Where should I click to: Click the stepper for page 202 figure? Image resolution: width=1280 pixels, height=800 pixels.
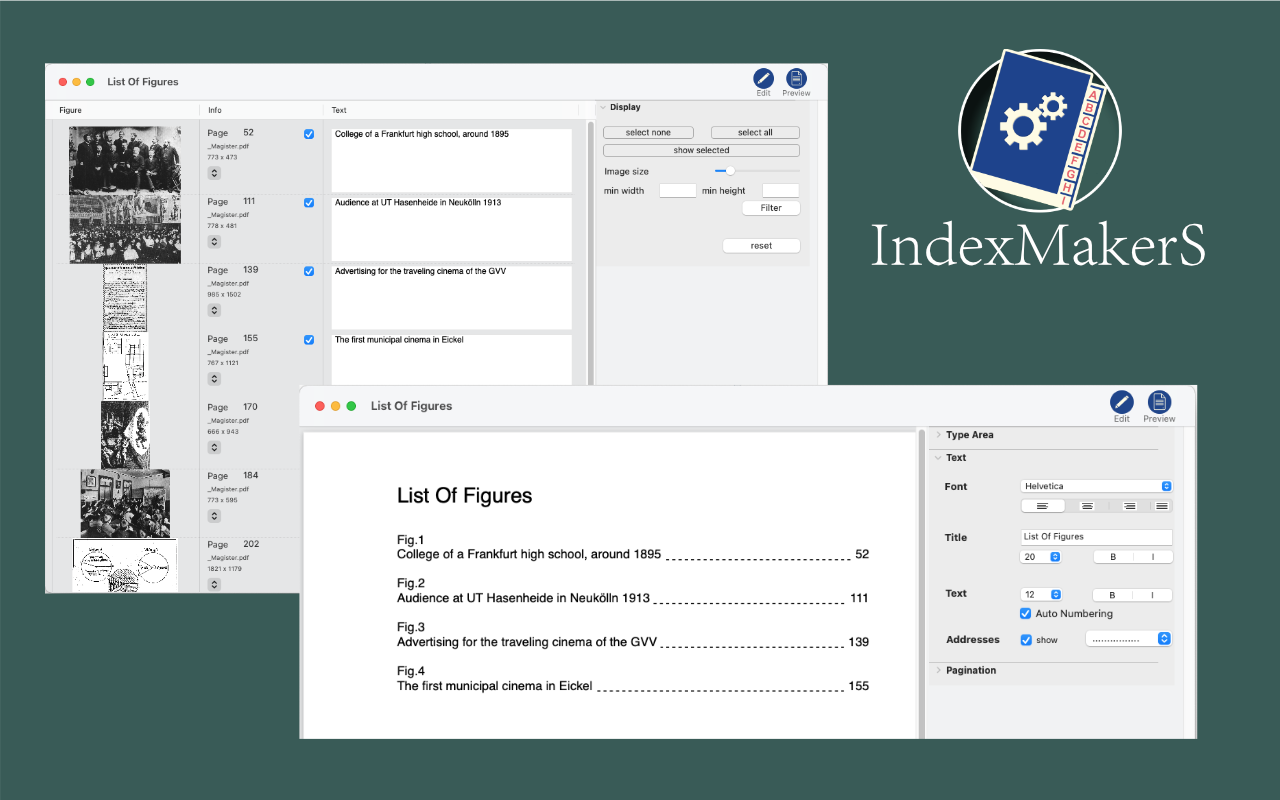click(214, 584)
